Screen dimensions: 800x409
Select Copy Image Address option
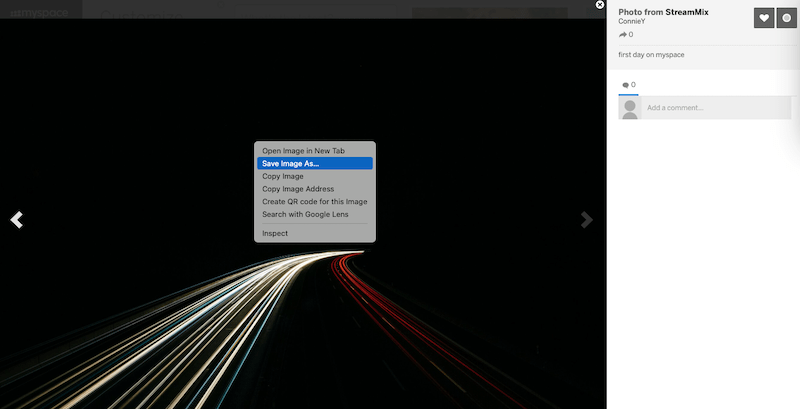[298, 189]
